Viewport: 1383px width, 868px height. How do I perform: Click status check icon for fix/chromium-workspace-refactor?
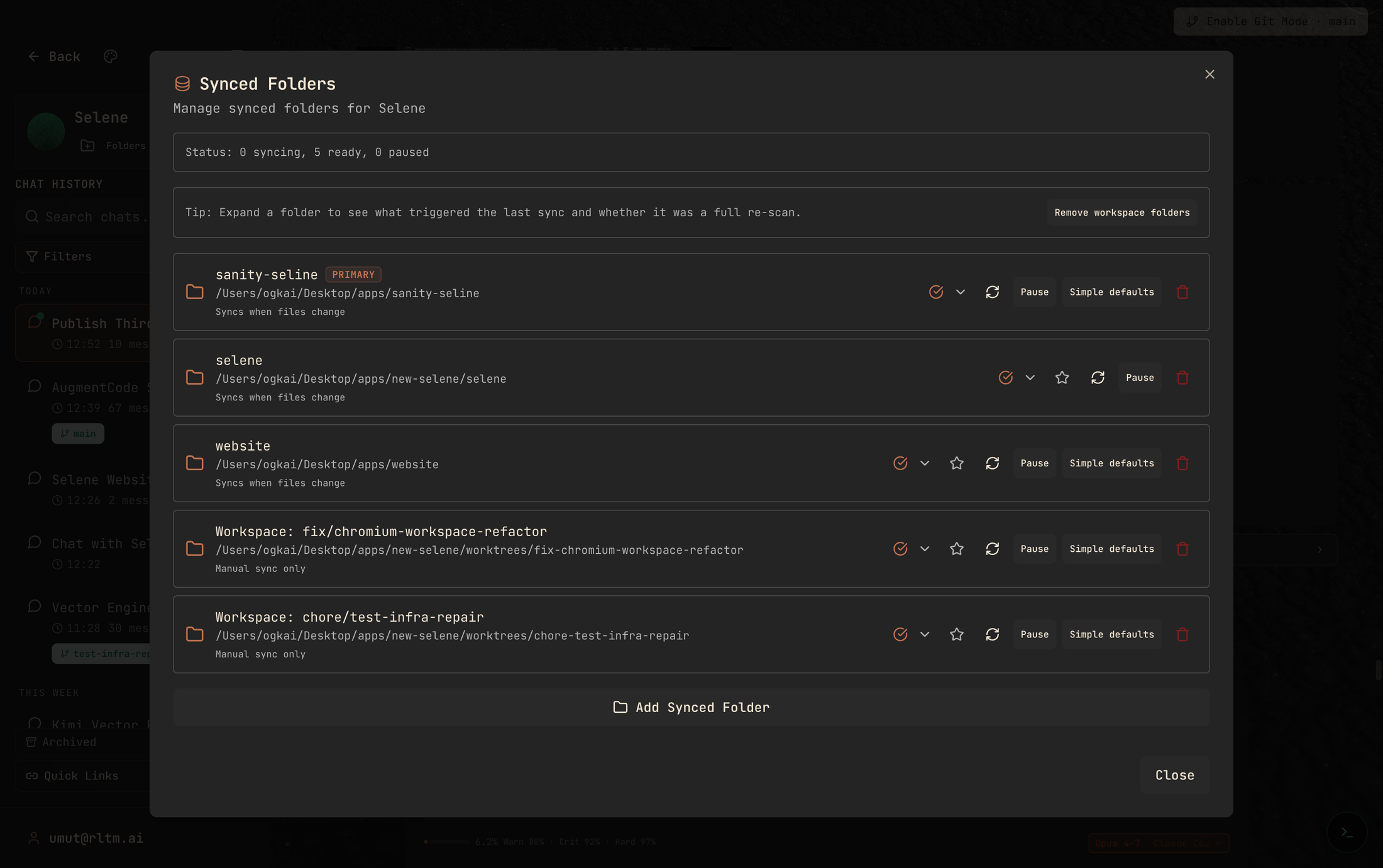pyautogui.click(x=900, y=549)
